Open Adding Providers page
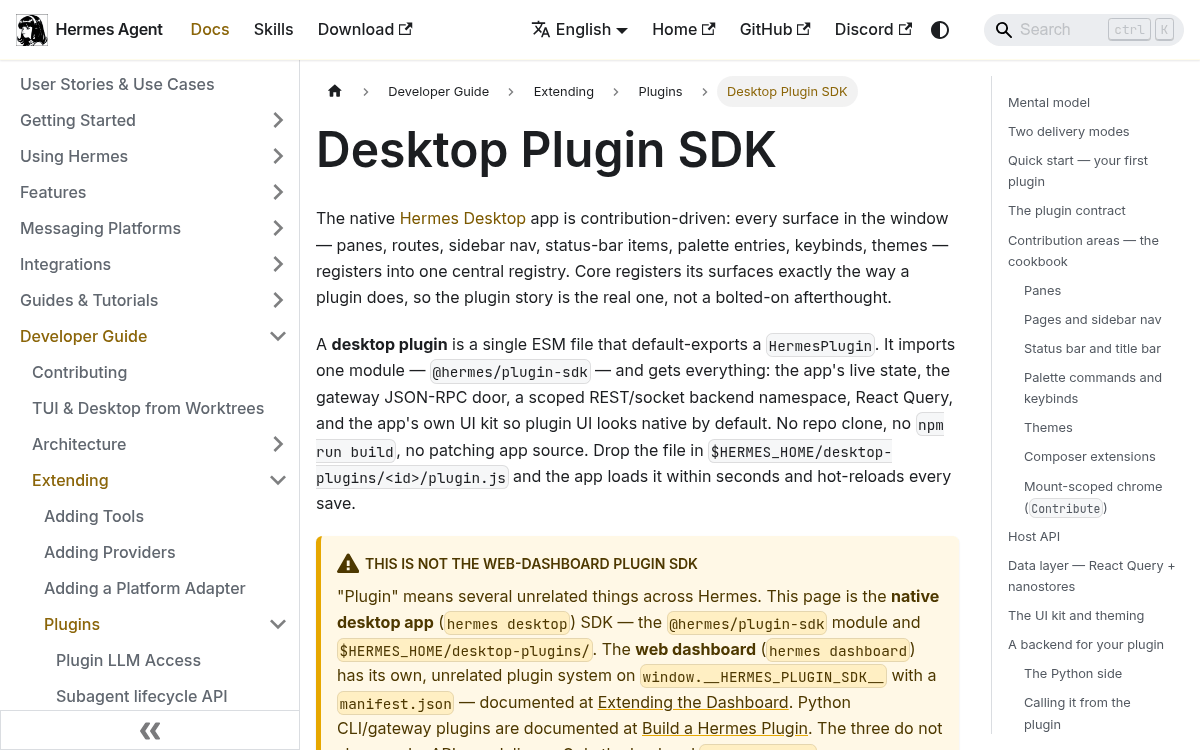Viewport: 1200px width, 750px height. coord(110,552)
